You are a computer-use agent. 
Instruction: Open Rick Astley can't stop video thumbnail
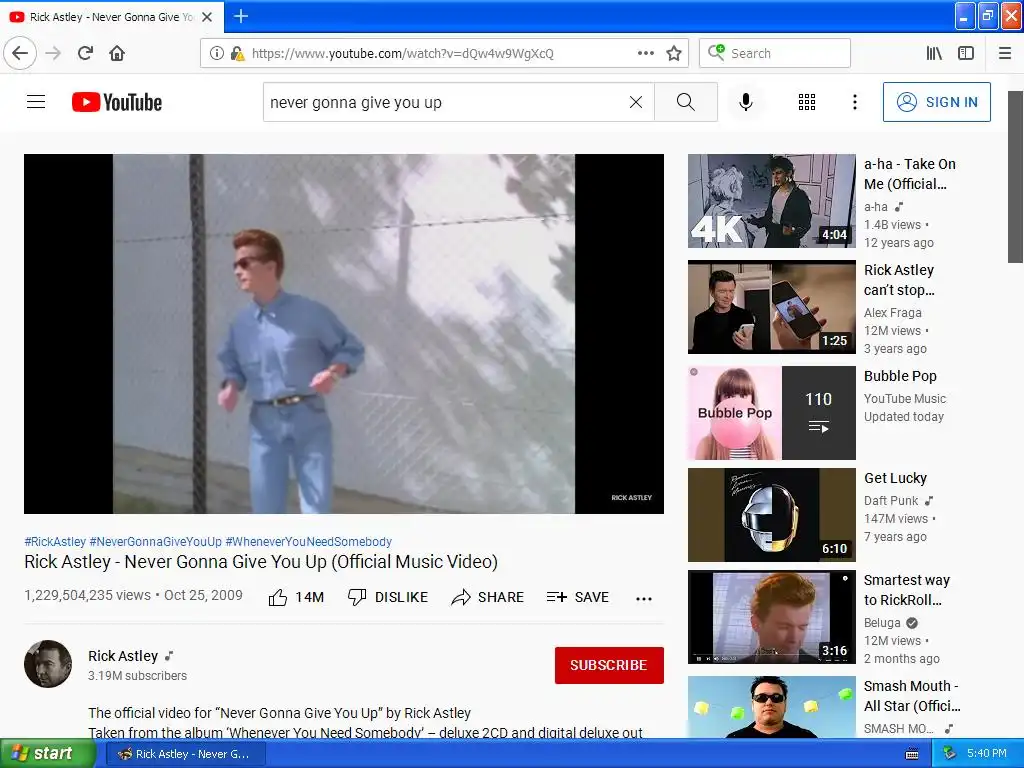[771, 307]
